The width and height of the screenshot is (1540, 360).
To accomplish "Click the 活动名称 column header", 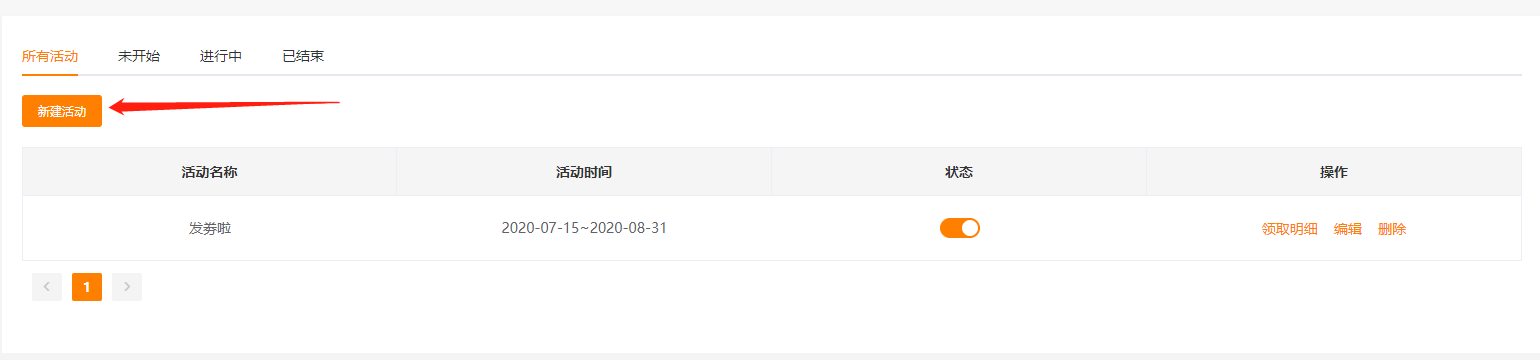I will (x=210, y=172).
